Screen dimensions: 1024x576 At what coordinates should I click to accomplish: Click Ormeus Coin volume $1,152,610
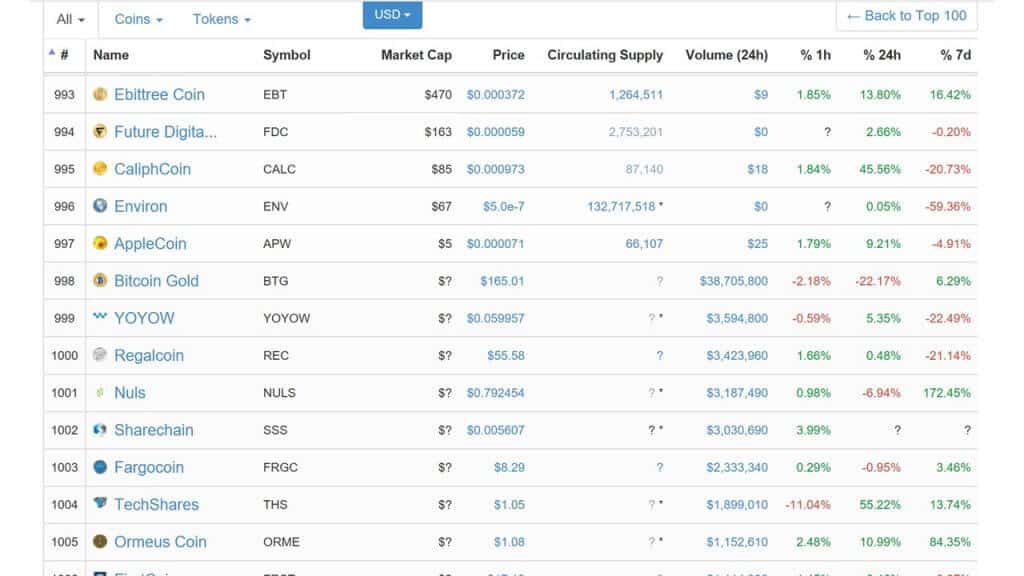[737, 541]
